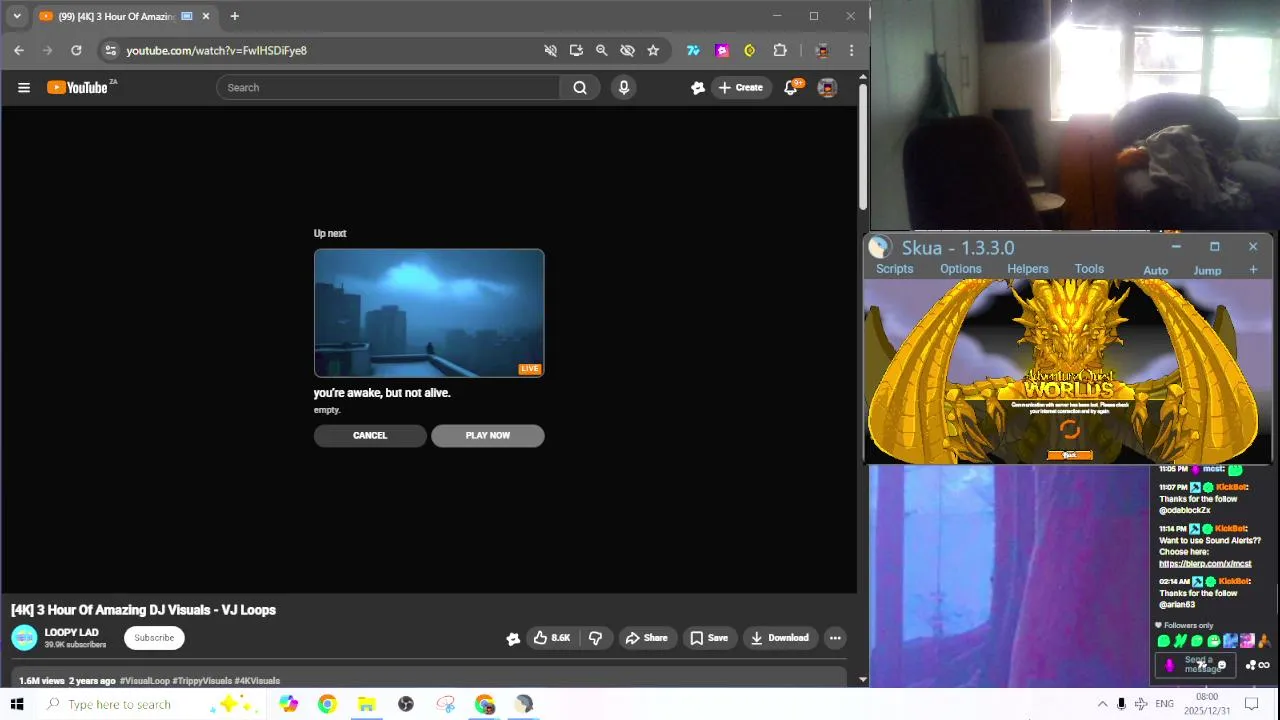Click the sparkle AI icon beside Create
1280x720 pixels.
pyautogui.click(x=698, y=88)
